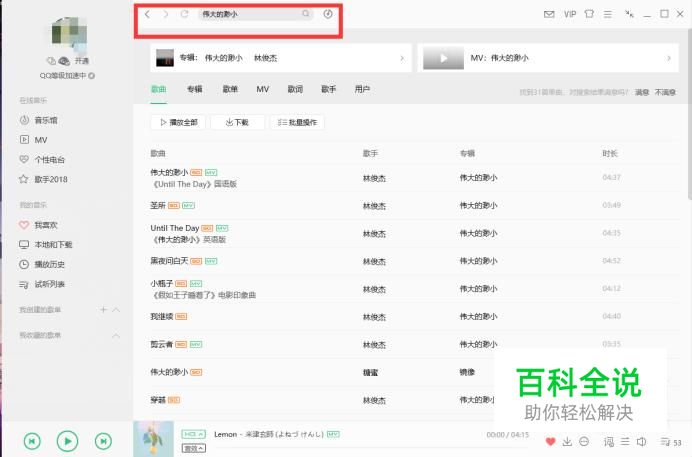Toggle desktop lyrics 词 icon
The image size is (692, 457).
tap(609, 441)
